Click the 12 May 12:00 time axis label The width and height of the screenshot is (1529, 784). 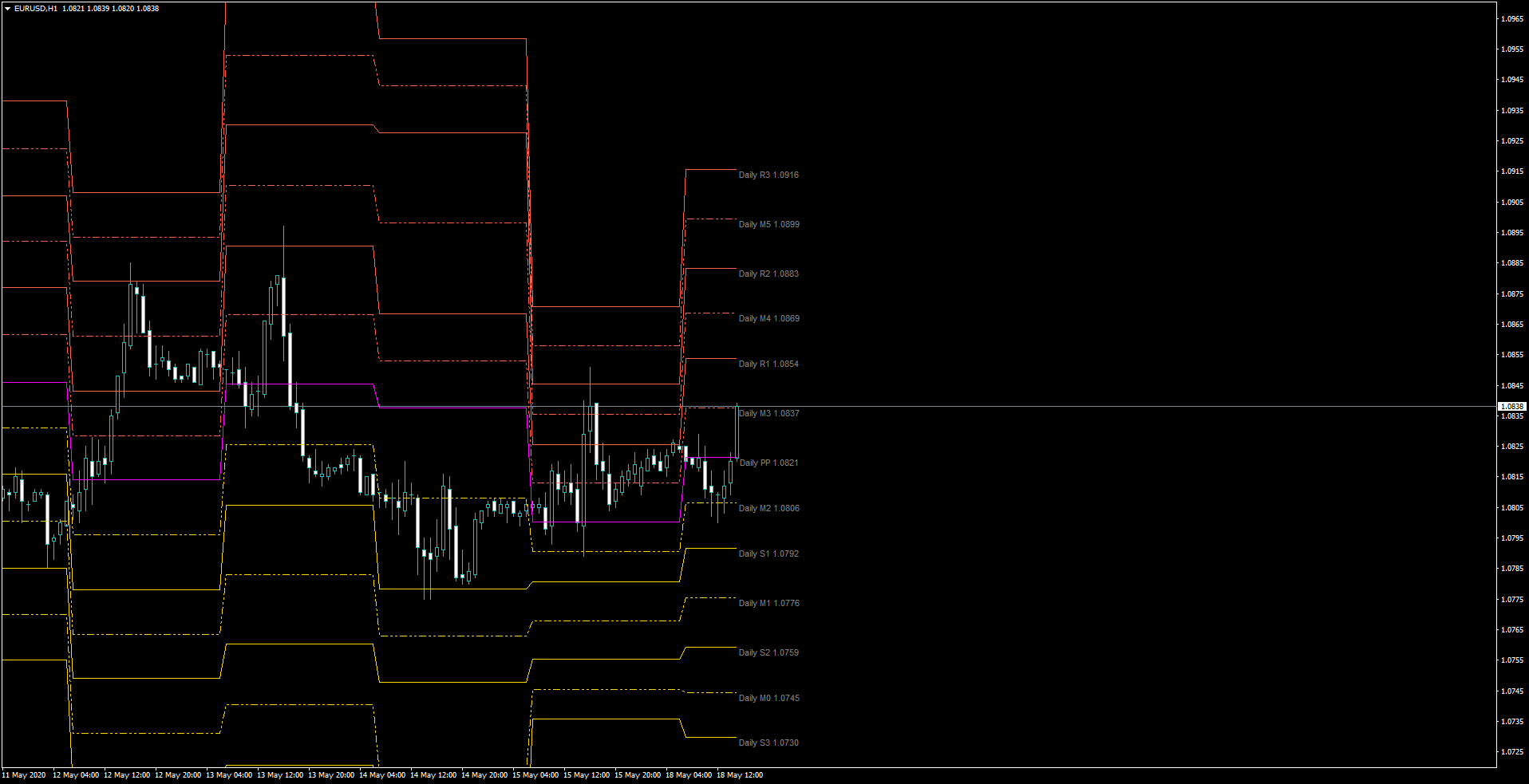click(127, 775)
